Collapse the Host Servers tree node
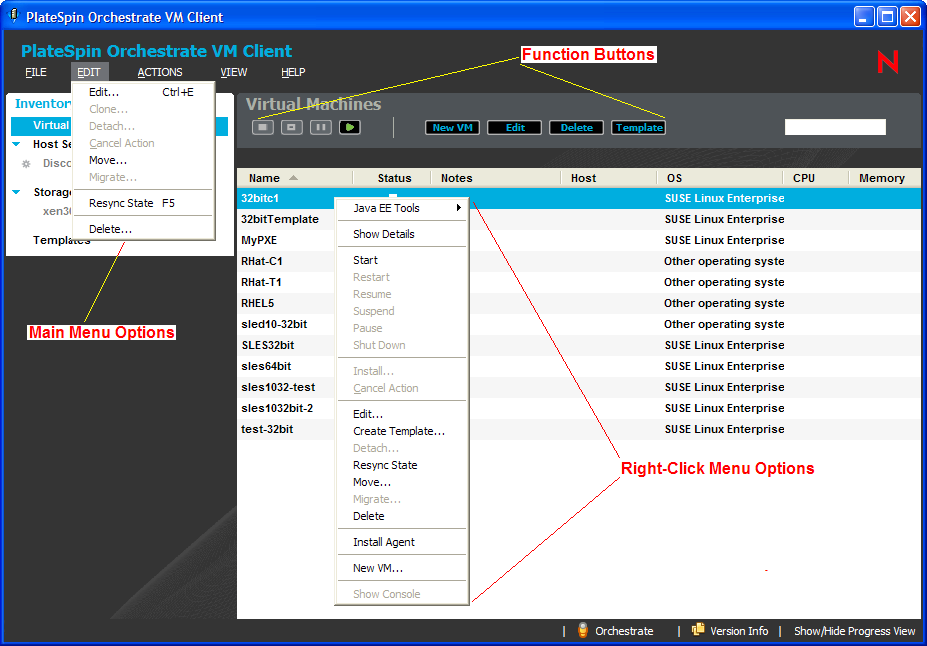927x646 pixels. pos(17,144)
